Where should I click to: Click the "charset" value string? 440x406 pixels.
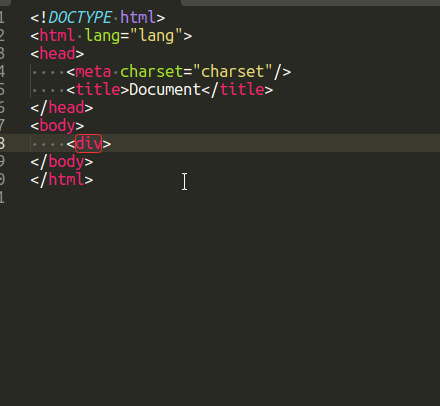pos(232,72)
